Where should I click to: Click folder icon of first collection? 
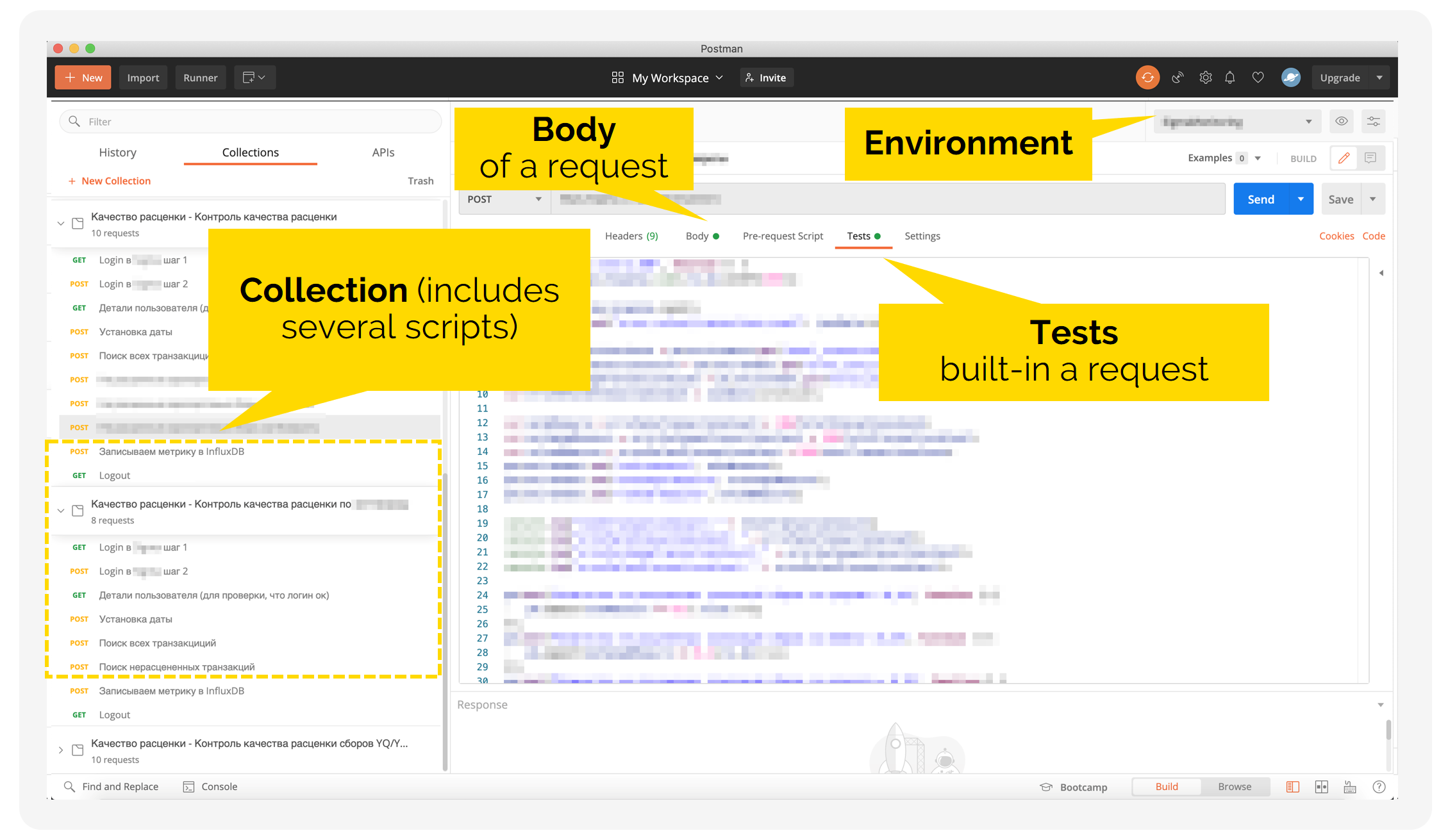[x=78, y=224]
